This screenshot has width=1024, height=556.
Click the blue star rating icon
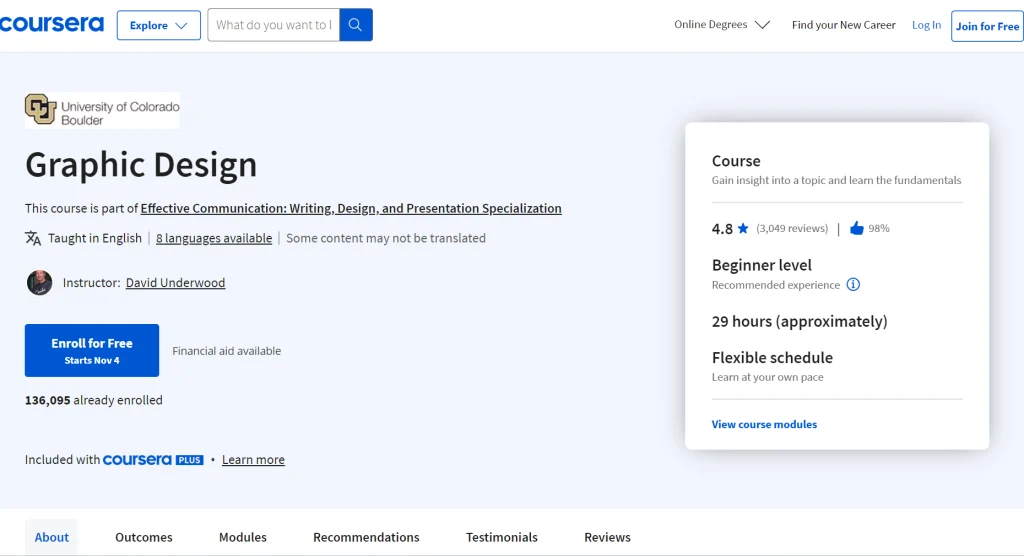743,228
